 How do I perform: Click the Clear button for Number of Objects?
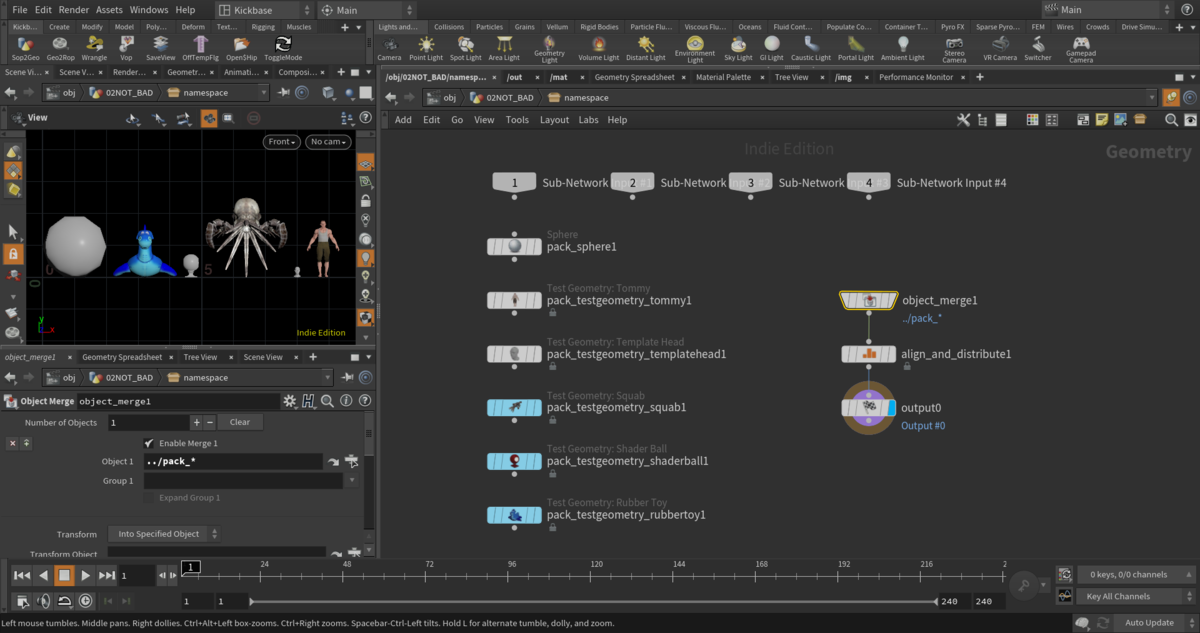pyautogui.click(x=240, y=423)
